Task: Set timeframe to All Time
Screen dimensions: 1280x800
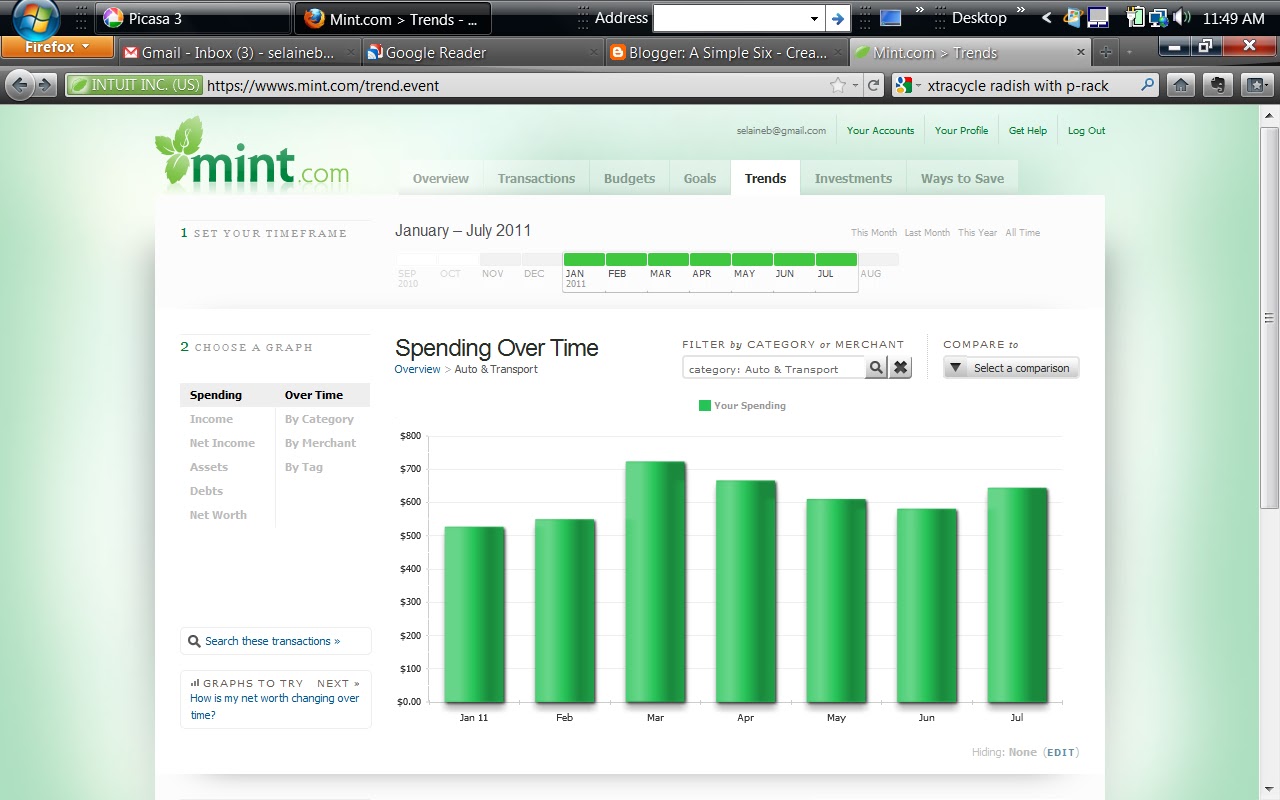Action: [1023, 233]
